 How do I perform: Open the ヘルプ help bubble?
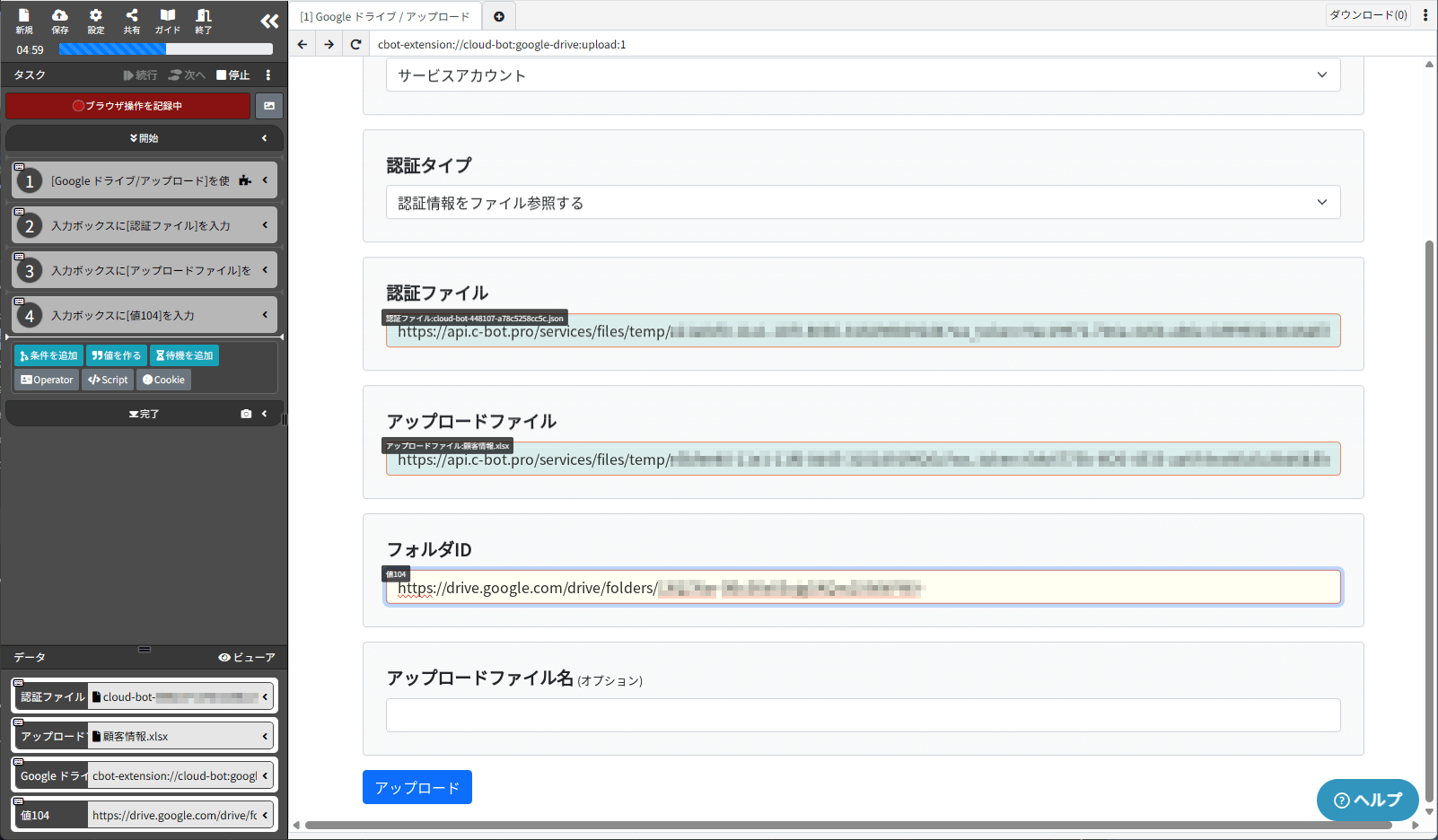click(x=1367, y=800)
